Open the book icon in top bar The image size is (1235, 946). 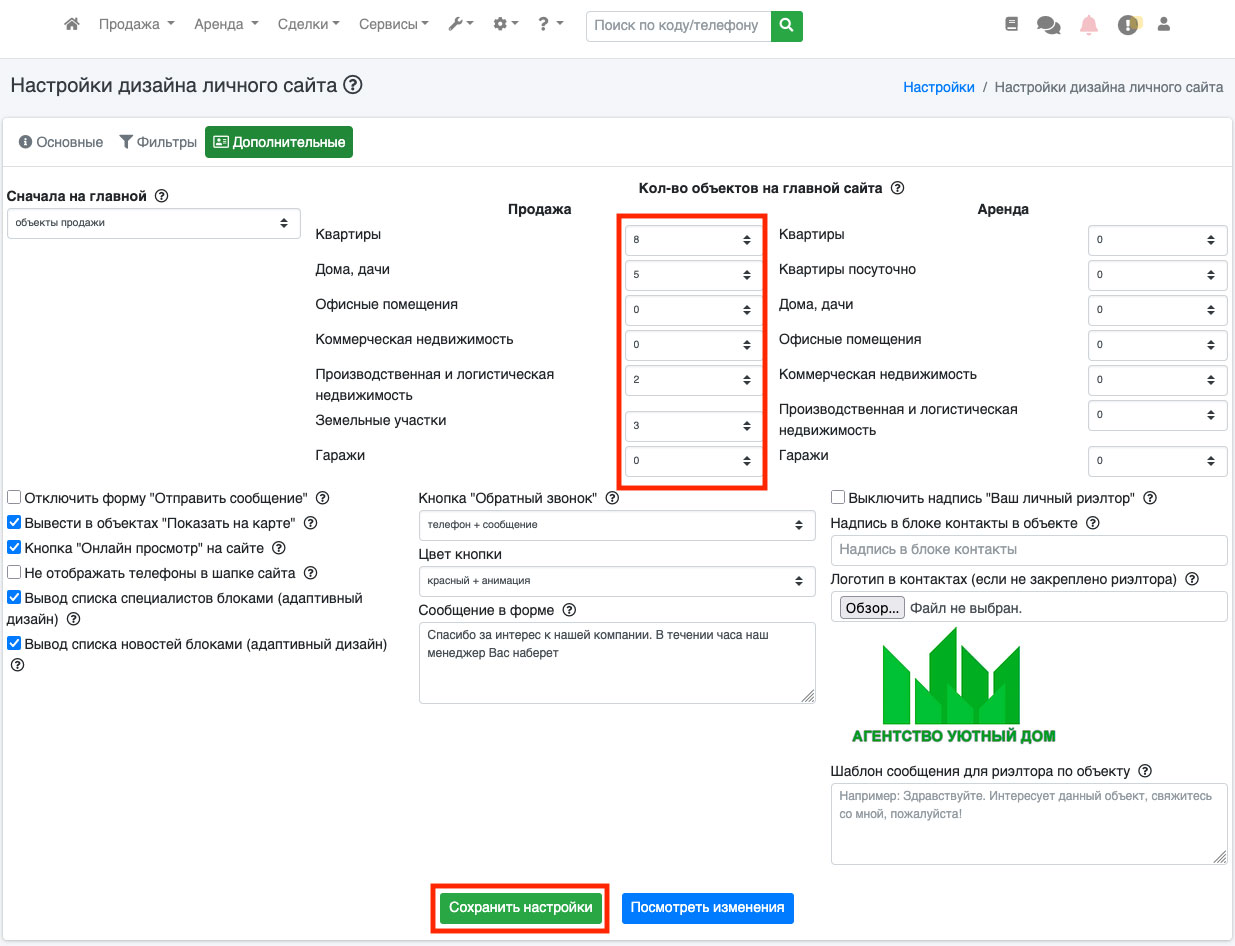click(x=1011, y=25)
